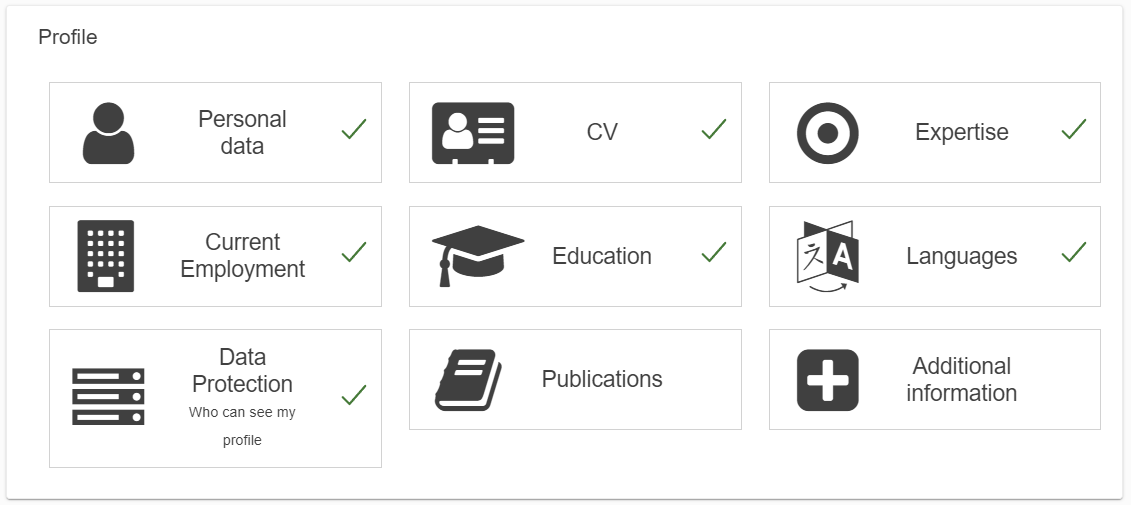Click the Languages translation icon
This screenshot has width=1131, height=505.
coord(827,257)
